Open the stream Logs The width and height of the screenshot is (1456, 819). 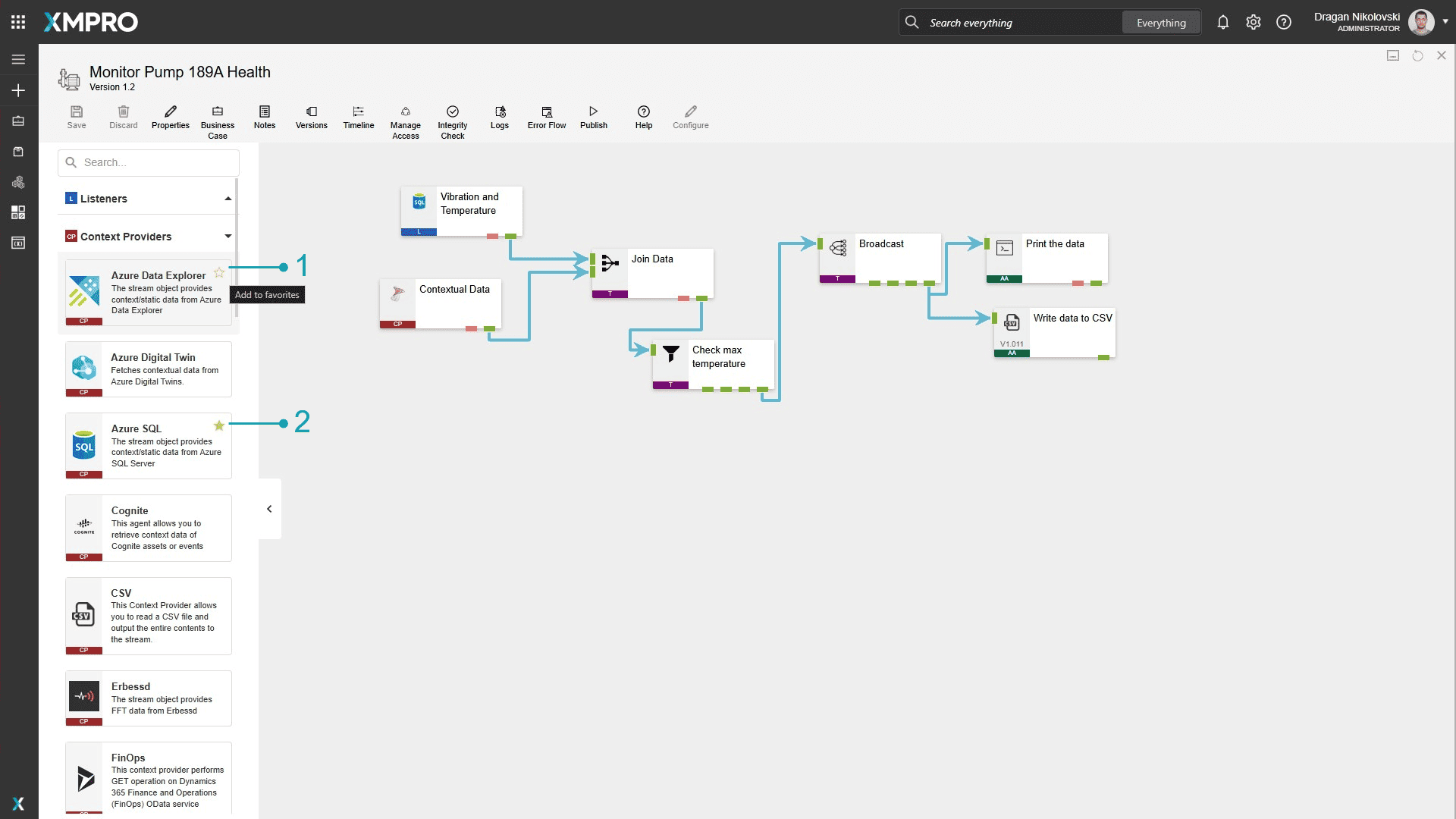499,117
